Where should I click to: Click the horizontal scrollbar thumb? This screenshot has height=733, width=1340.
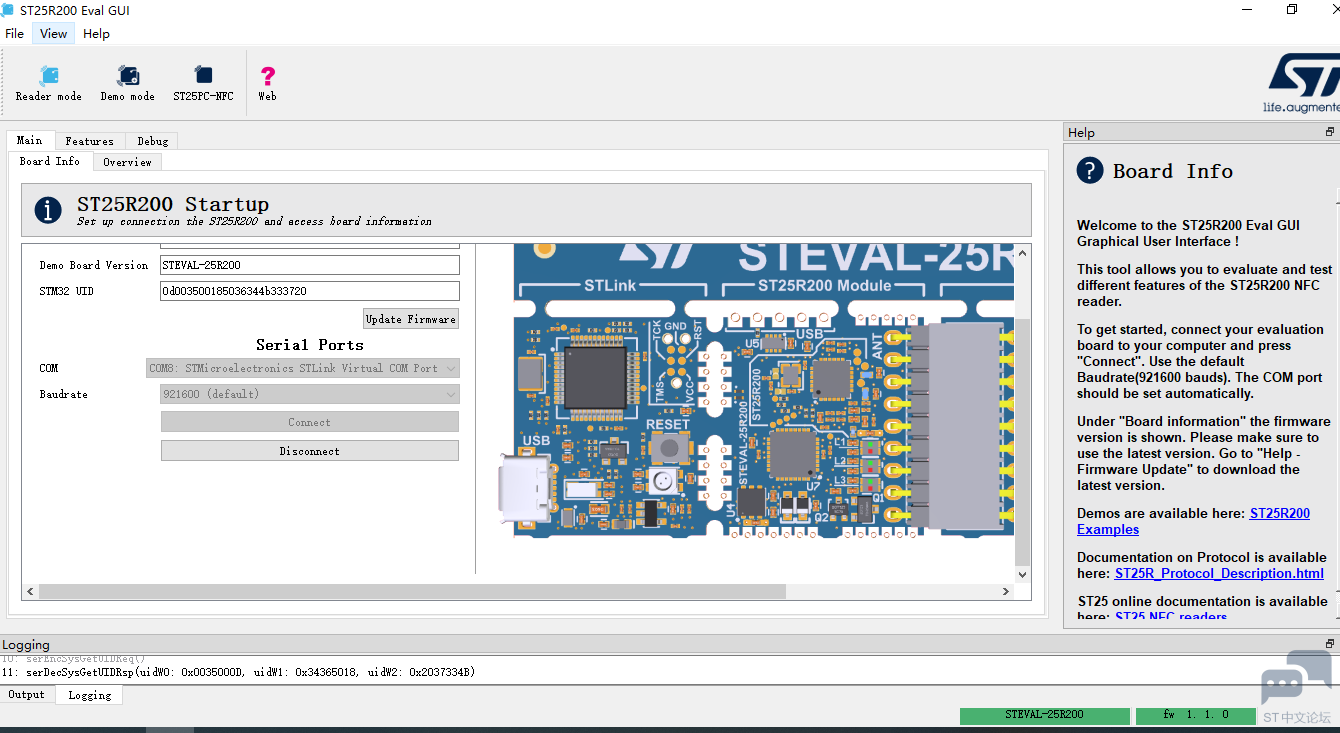412,591
